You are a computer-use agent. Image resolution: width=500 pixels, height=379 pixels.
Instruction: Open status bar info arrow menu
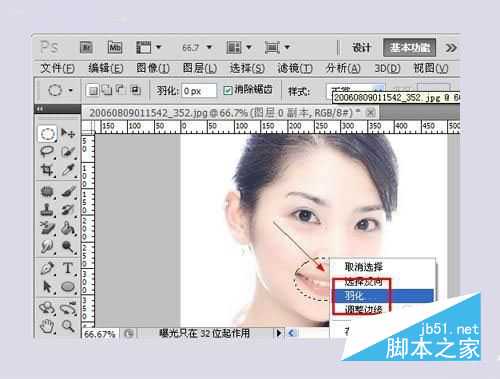pos(279,333)
